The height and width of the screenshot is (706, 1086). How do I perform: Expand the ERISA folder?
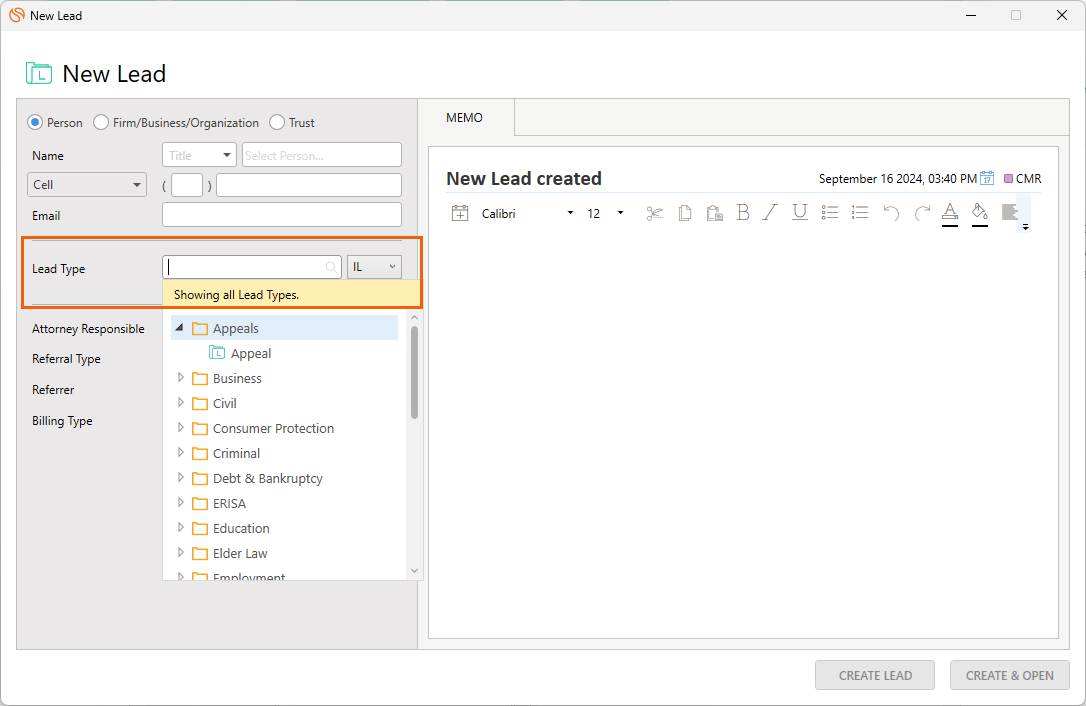click(180, 502)
